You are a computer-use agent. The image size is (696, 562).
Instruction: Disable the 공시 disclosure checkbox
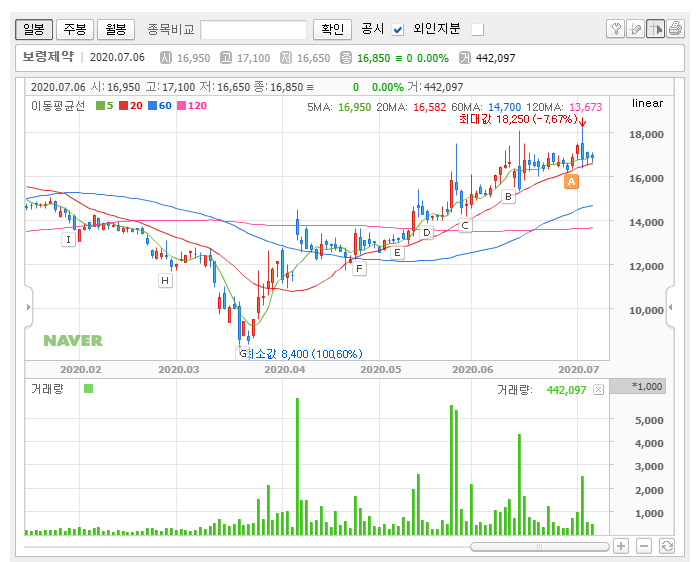pos(398,30)
